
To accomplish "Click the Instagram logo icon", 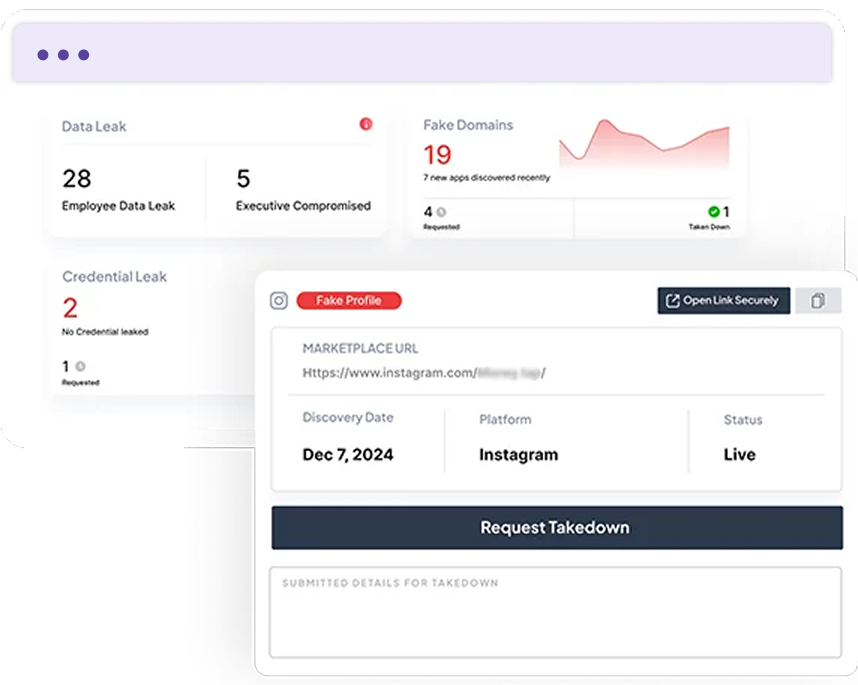I will (279, 300).
